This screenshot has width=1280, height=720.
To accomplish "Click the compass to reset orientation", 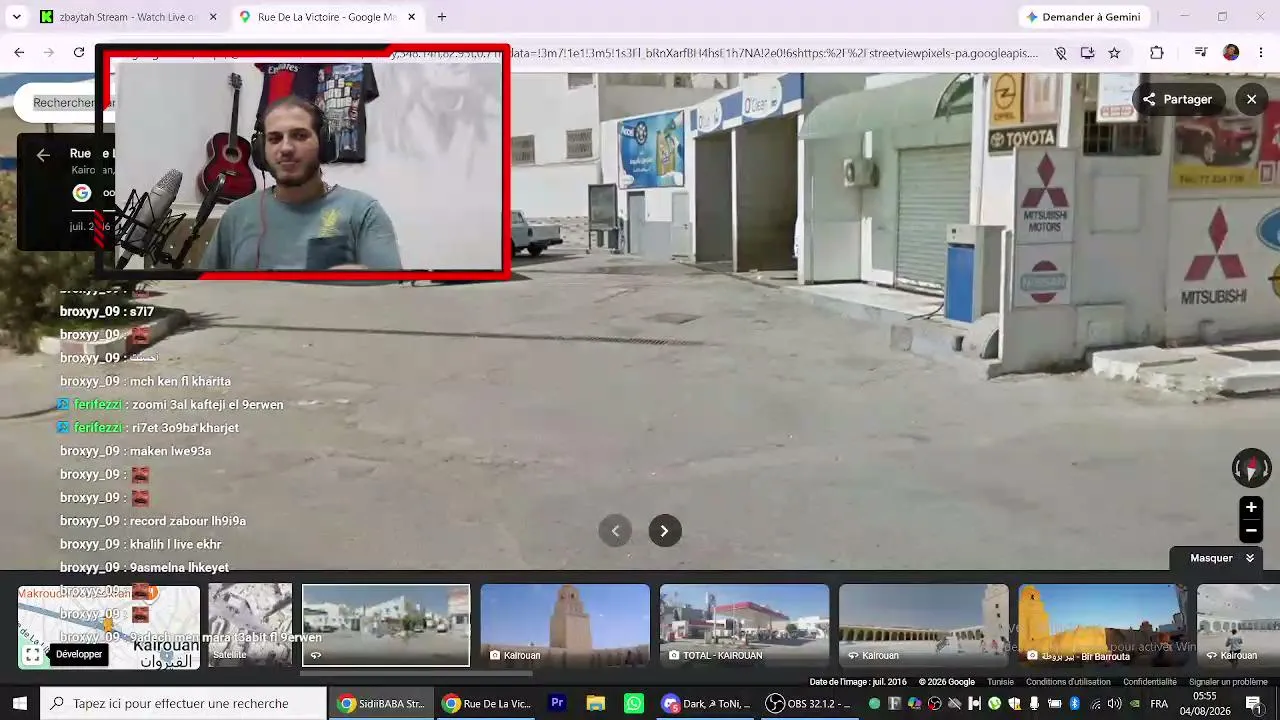I will coord(1251,468).
